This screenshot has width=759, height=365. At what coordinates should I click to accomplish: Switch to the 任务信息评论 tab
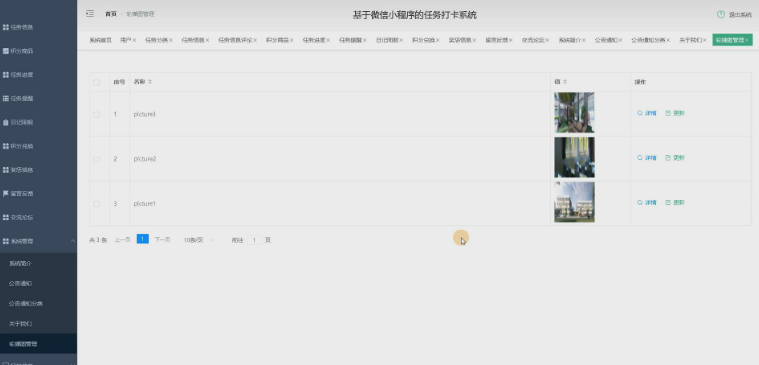[x=235, y=40]
